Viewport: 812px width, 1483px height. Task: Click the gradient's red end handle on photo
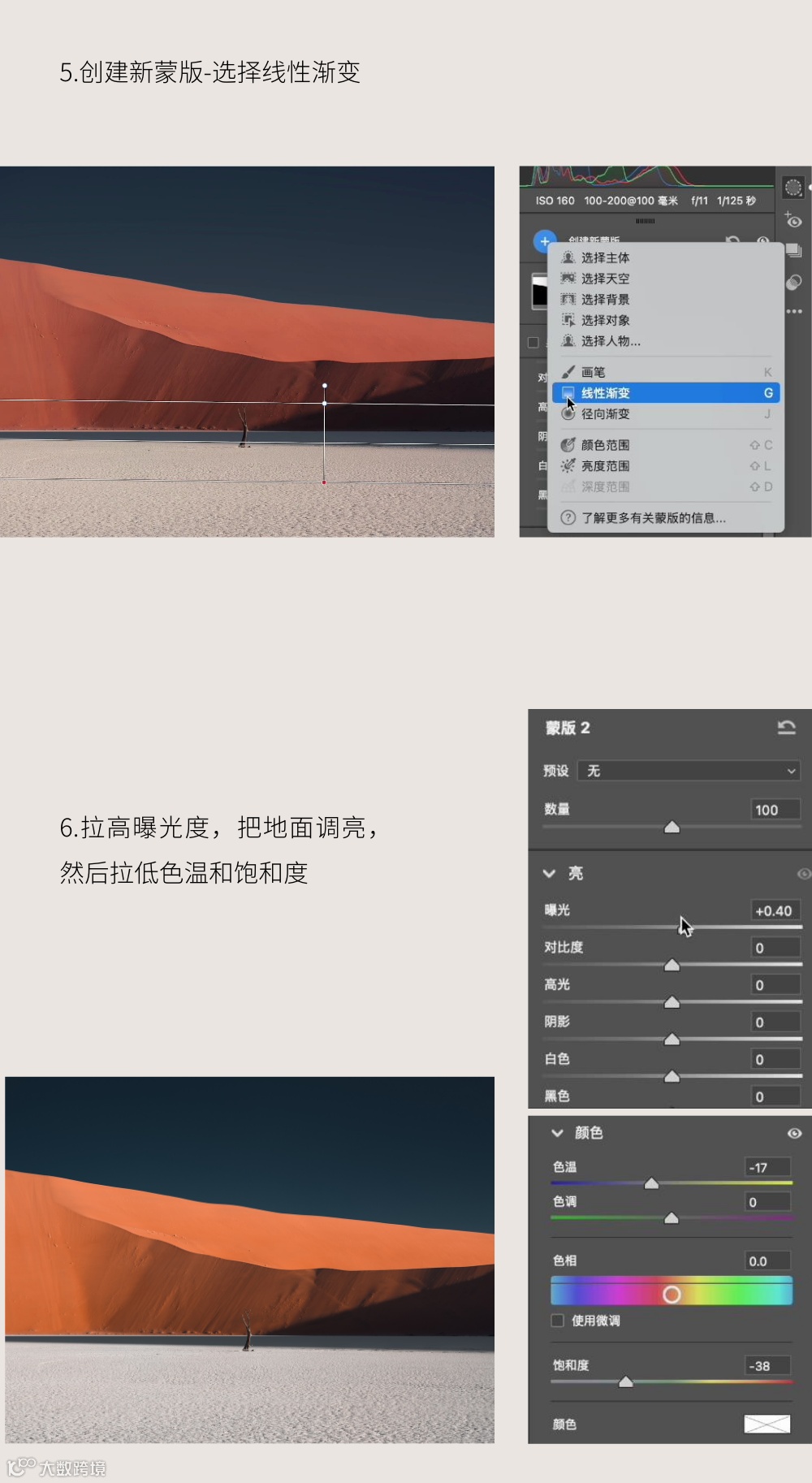324,482
